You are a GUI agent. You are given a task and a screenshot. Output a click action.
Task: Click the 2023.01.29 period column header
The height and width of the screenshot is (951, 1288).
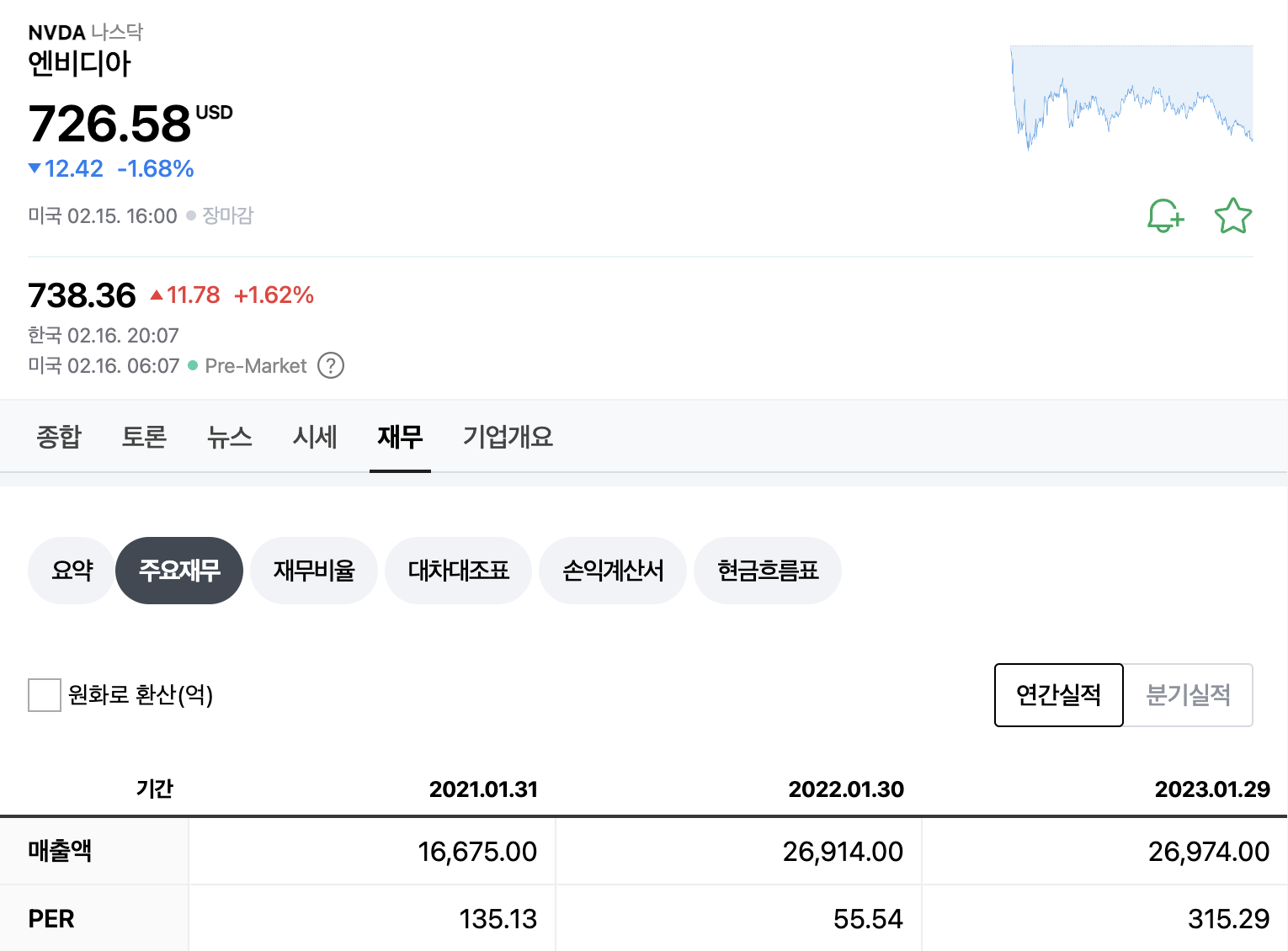coord(1212,789)
